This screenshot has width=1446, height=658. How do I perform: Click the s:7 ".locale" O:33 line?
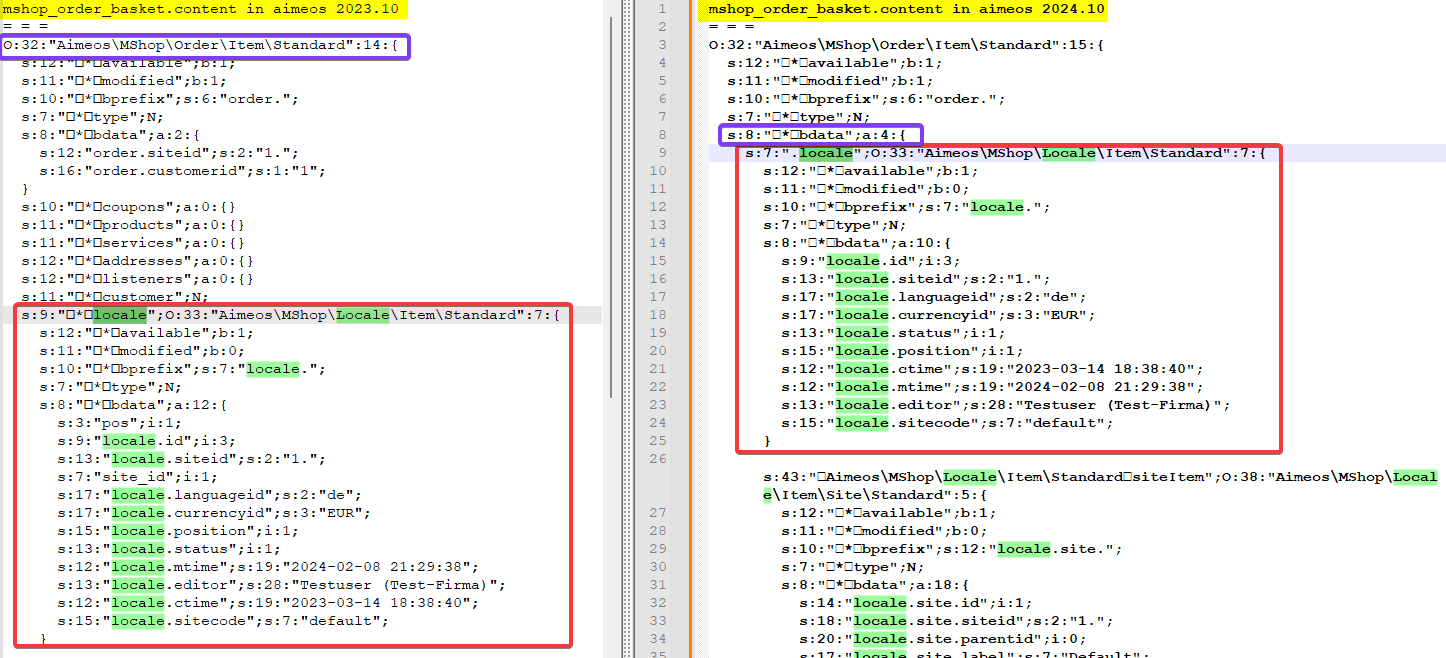[x=1006, y=153]
